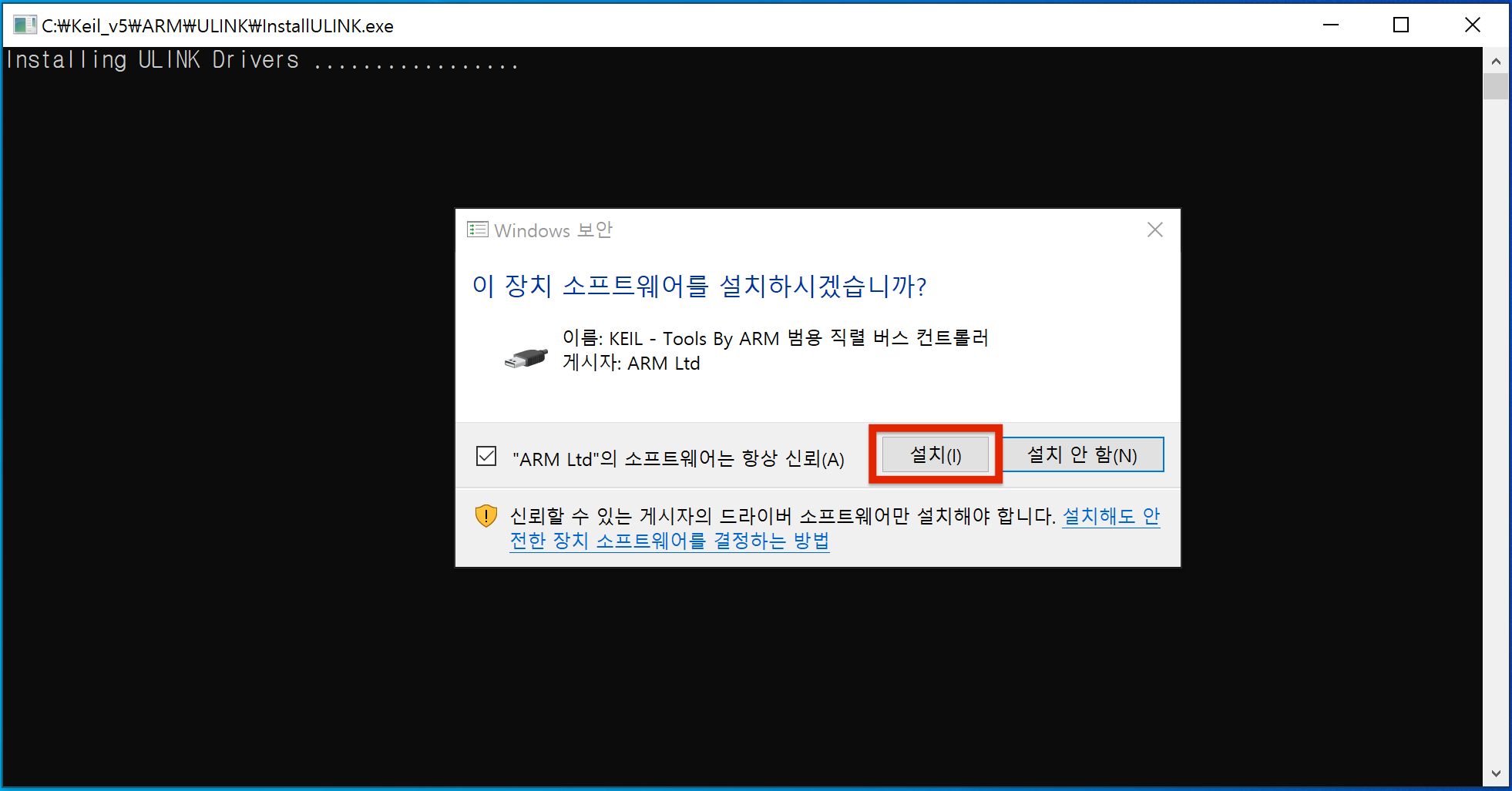The width and height of the screenshot is (1512, 791).
Task: Click the 설치(I) install button
Action: pyautogui.click(x=935, y=454)
